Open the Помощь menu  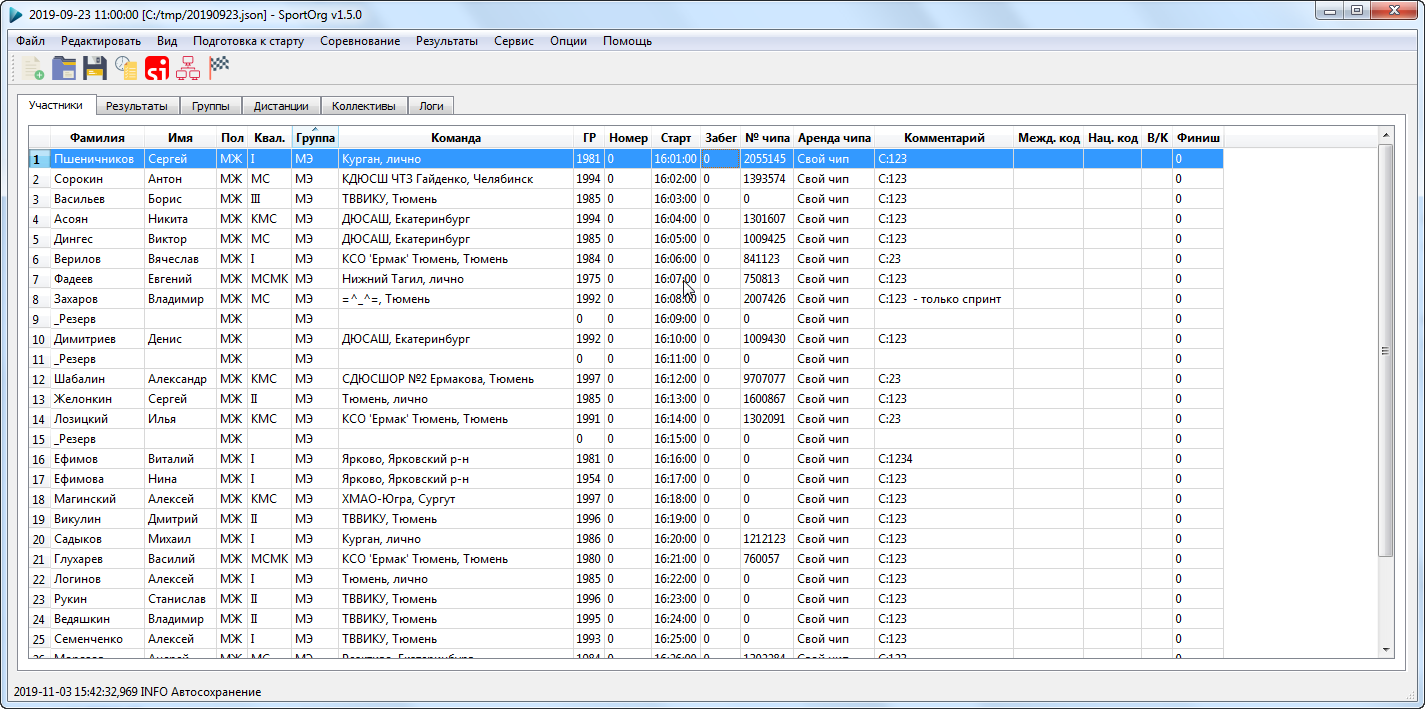click(x=627, y=41)
